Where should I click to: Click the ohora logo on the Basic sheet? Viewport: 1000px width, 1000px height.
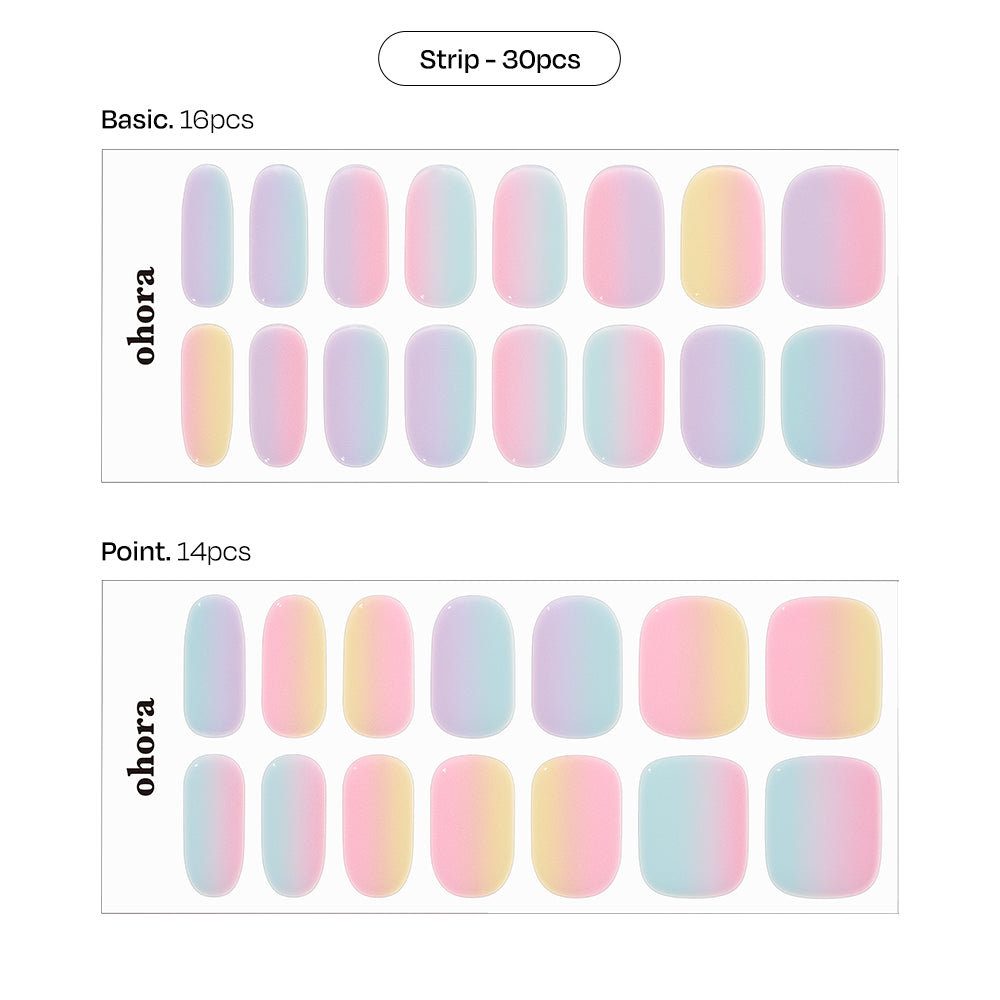click(x=144, y=315)
